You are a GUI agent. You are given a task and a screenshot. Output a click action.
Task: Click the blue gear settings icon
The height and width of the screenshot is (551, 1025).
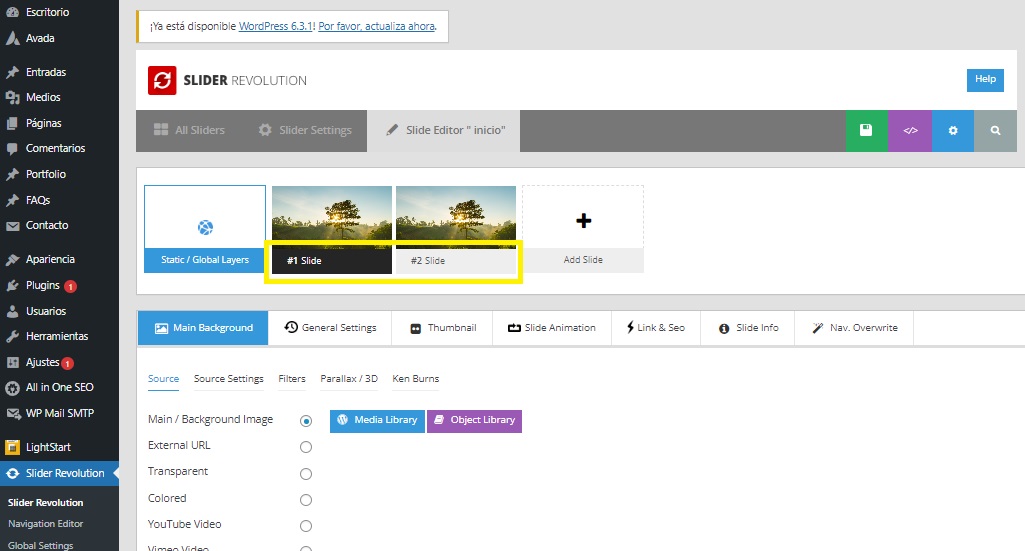click(953, 130)
